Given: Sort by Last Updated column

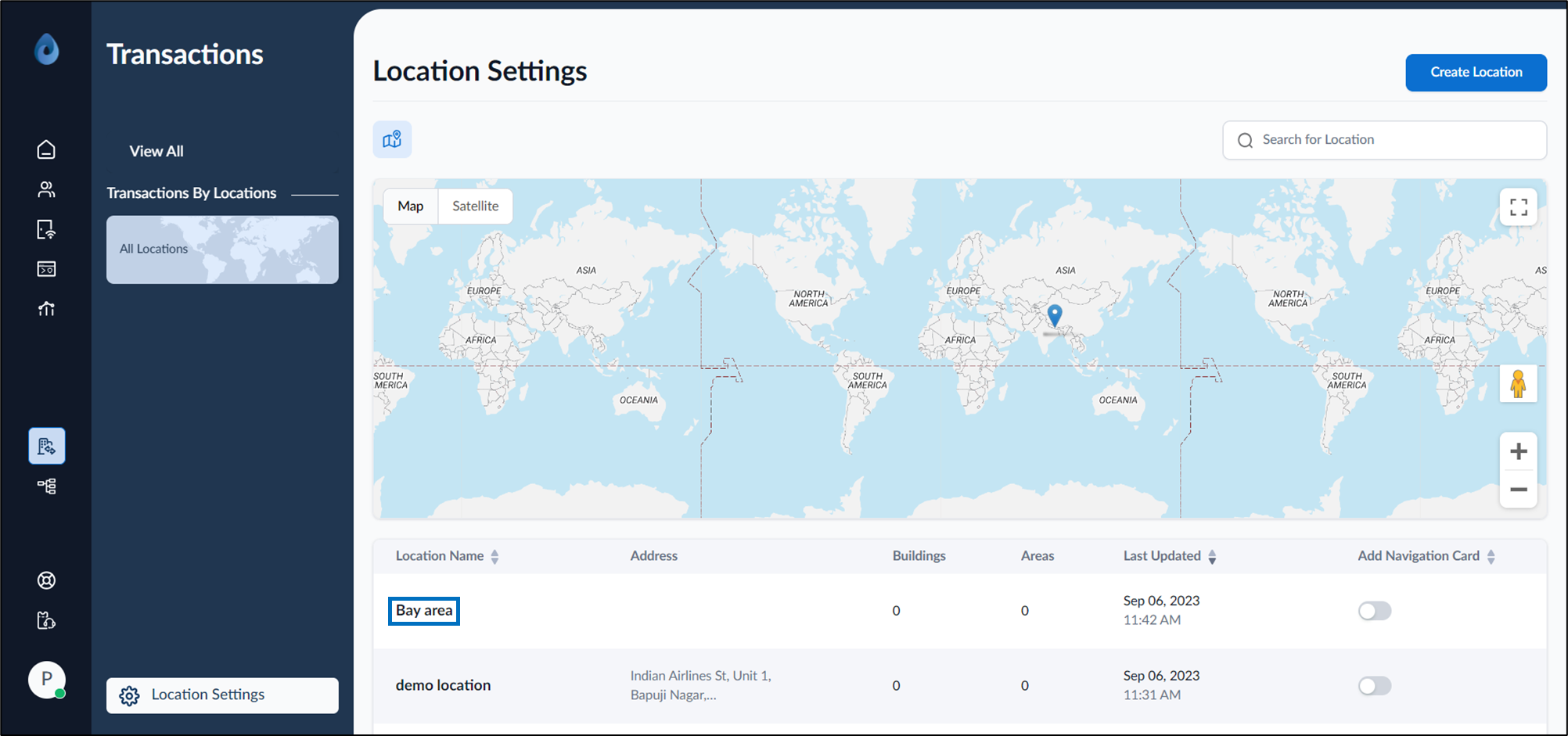Looking at the screenshot, I should (1212, 556).
